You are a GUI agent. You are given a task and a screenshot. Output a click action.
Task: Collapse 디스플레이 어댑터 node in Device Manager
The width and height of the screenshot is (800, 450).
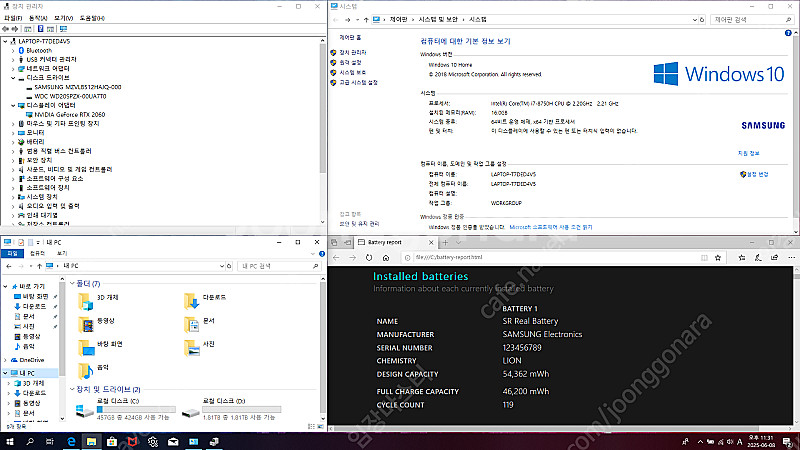13,106
